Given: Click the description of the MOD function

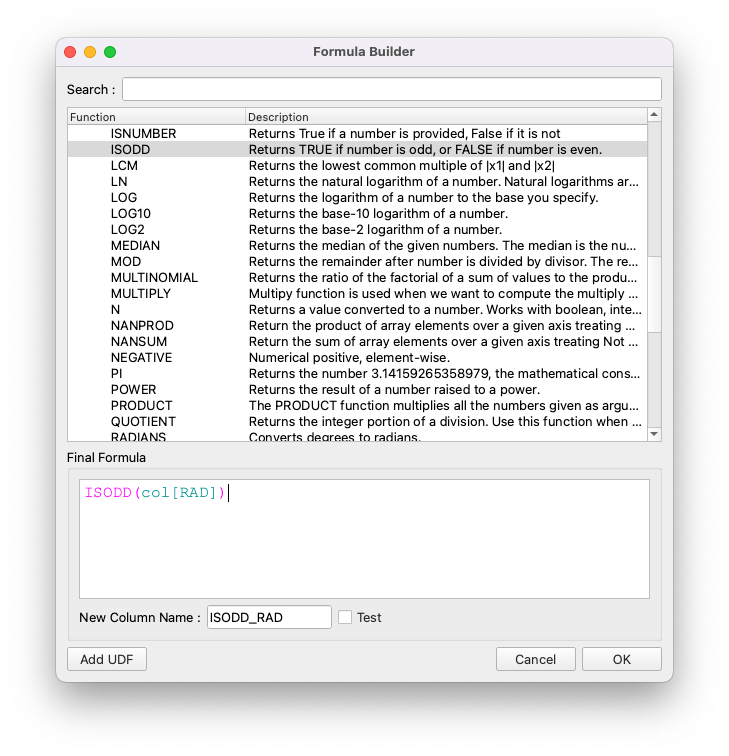Looking at the screenshot, I should pos(443,261).
